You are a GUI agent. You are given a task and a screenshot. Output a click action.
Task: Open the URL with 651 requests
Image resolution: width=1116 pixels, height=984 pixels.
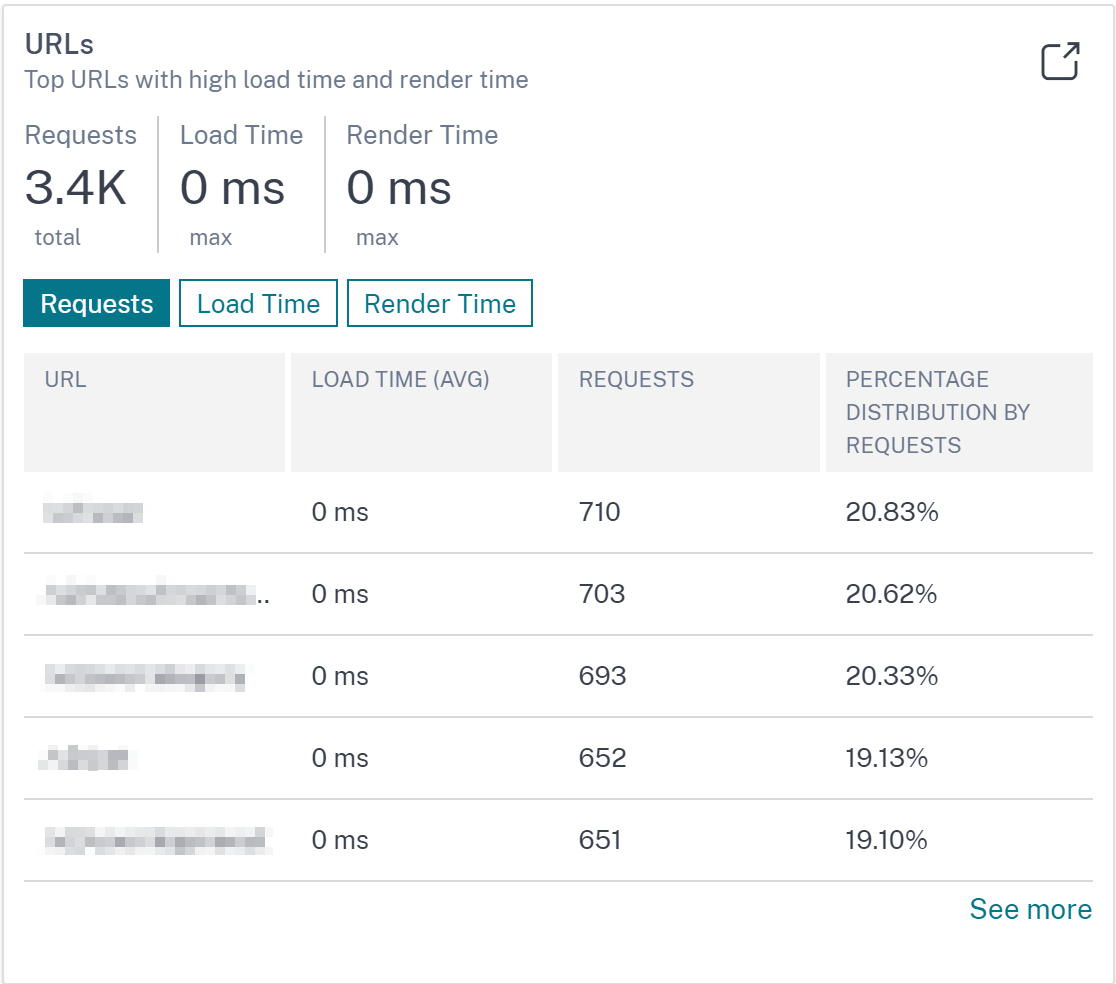(157, 840)
